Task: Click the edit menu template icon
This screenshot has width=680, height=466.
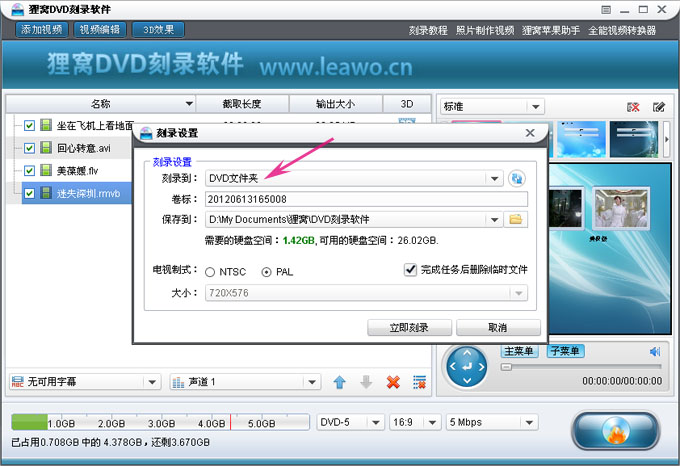Action: pyautogui.click(x=659, y=107)
